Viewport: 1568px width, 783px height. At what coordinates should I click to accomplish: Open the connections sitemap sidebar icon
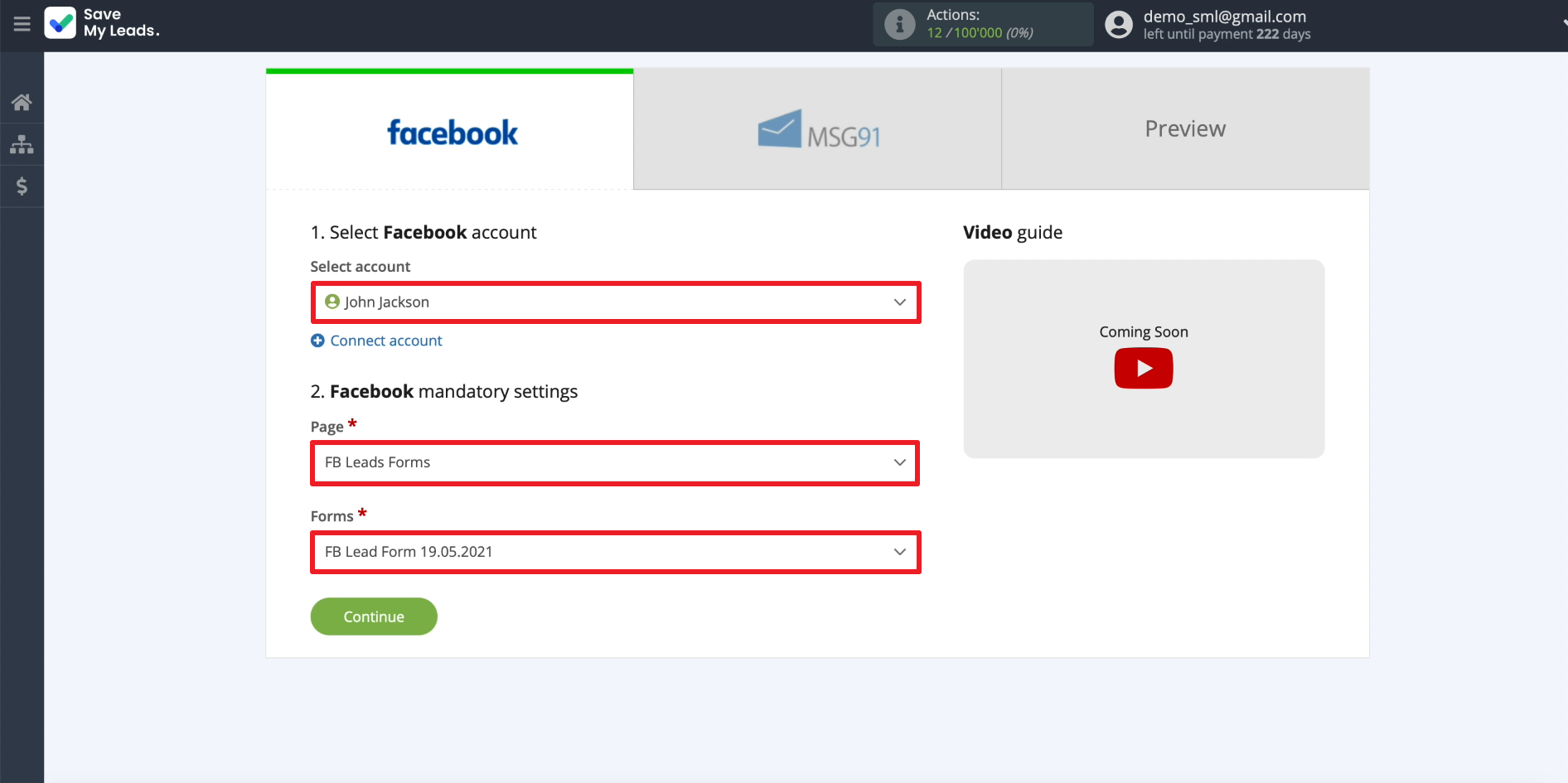point(22,144)
